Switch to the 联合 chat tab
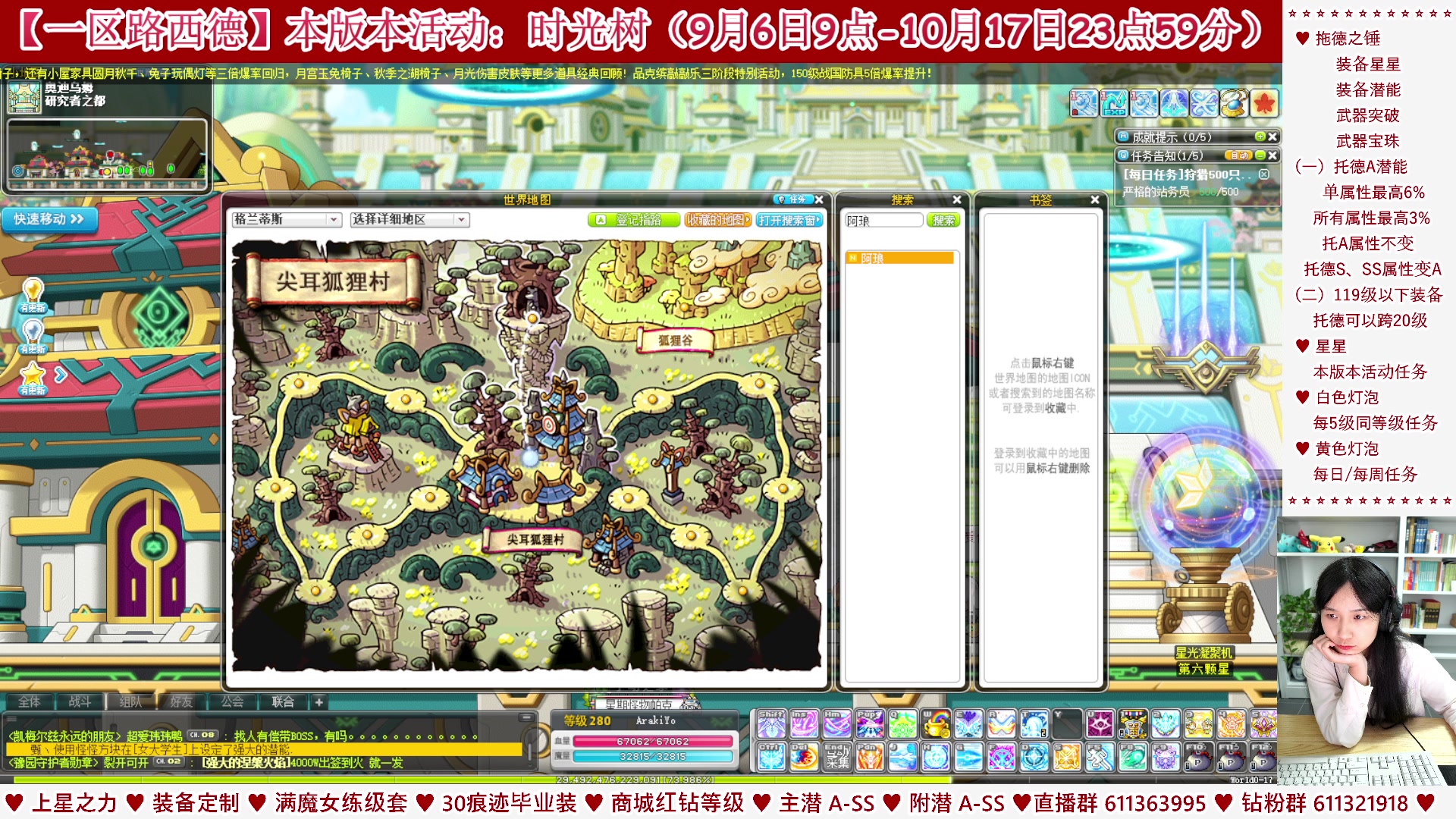This screenshot has width=1456, height=819. click(283, 701)
